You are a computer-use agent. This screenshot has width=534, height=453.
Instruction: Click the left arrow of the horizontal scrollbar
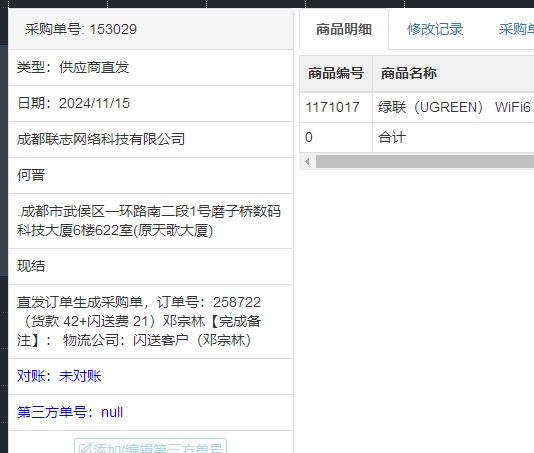307,161
